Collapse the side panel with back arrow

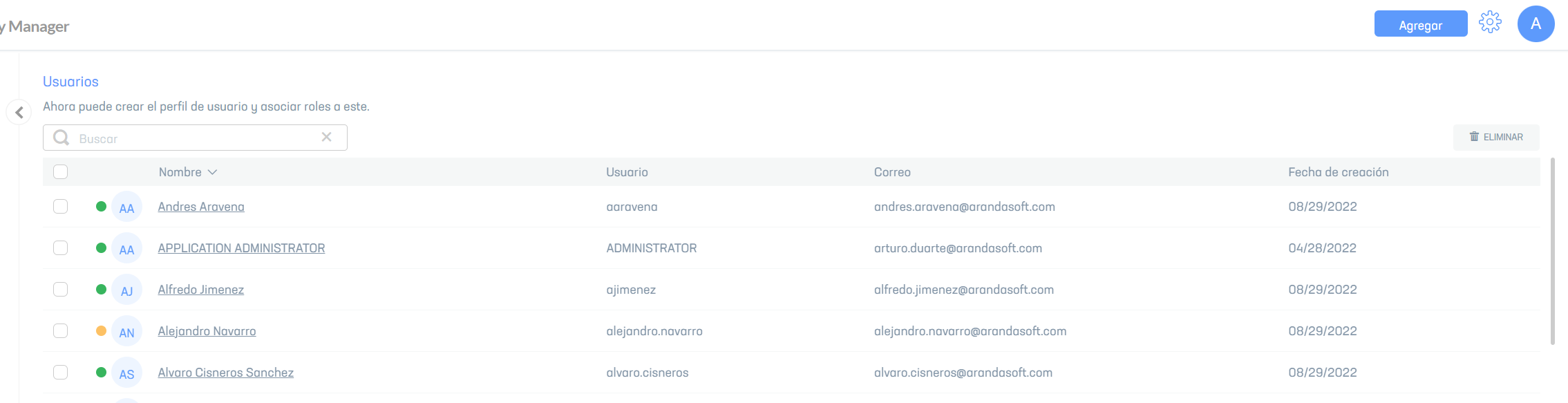(x=19, y=112)
